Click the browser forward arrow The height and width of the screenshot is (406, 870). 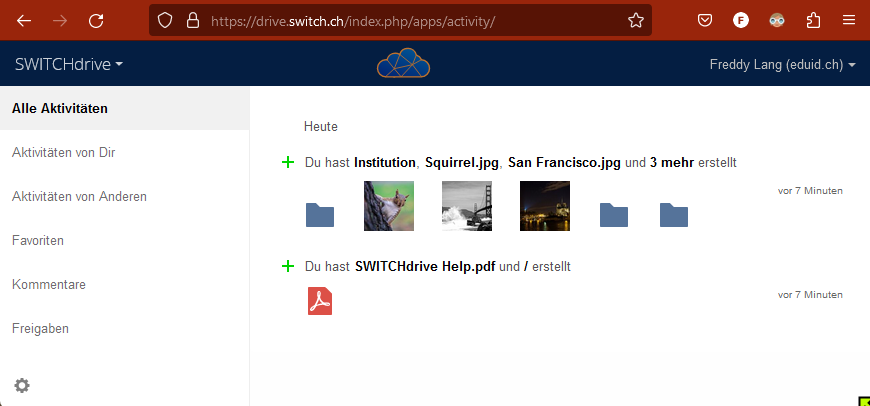tap(60, 21)
